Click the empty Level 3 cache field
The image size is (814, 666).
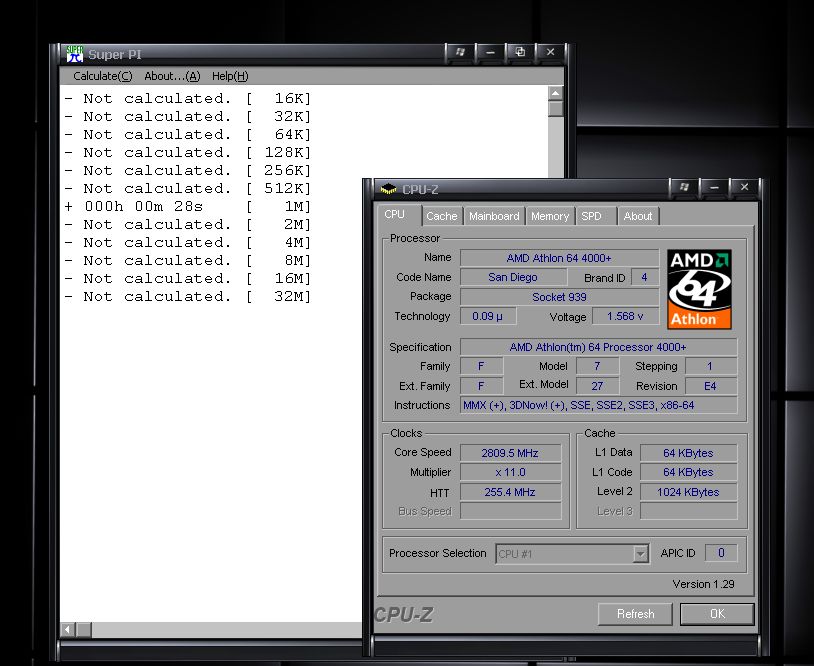click(x=688, y=511)
